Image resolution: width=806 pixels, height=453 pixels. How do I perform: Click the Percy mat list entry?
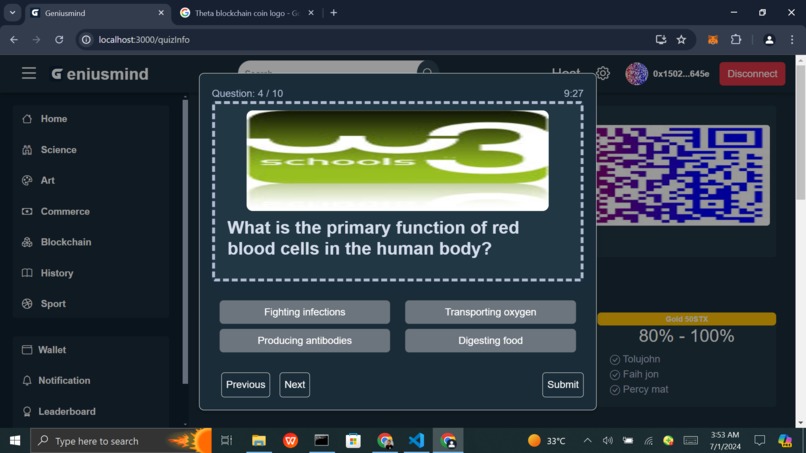coord(645,389)
